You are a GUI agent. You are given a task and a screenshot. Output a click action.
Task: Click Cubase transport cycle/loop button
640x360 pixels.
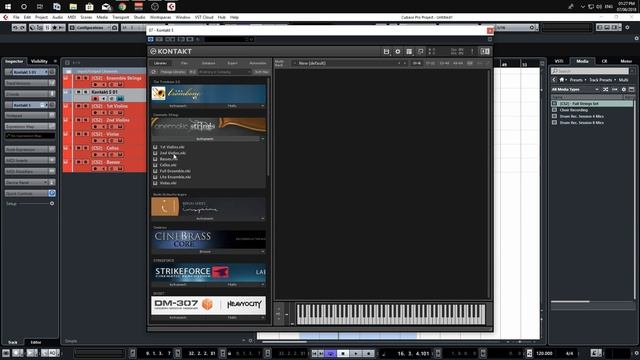[331, 353]
